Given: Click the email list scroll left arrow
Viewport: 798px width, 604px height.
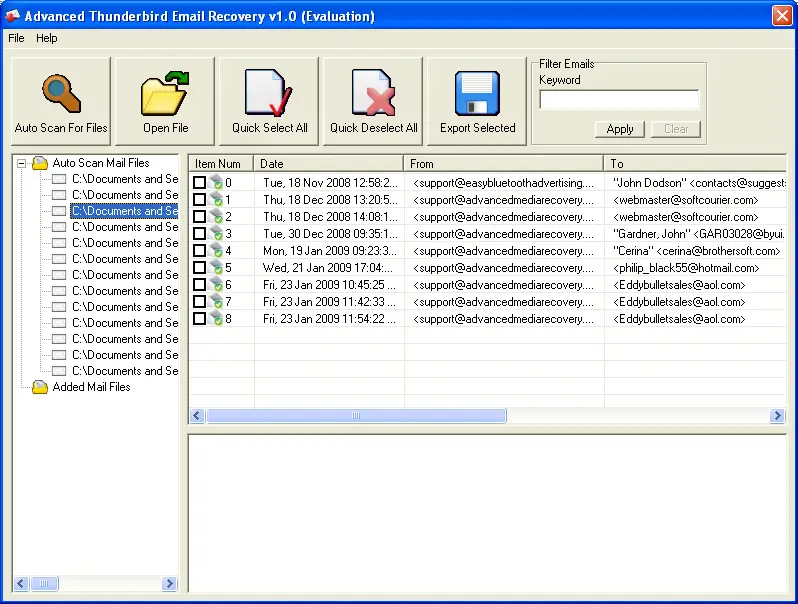Looking at the screenshot, I should click(197, 416).
